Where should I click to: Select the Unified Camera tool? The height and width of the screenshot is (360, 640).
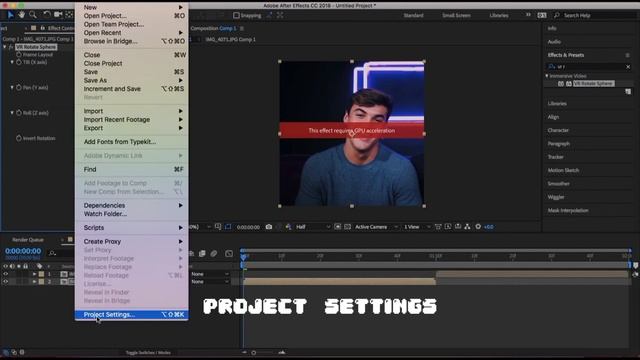(x=58, y=15)
